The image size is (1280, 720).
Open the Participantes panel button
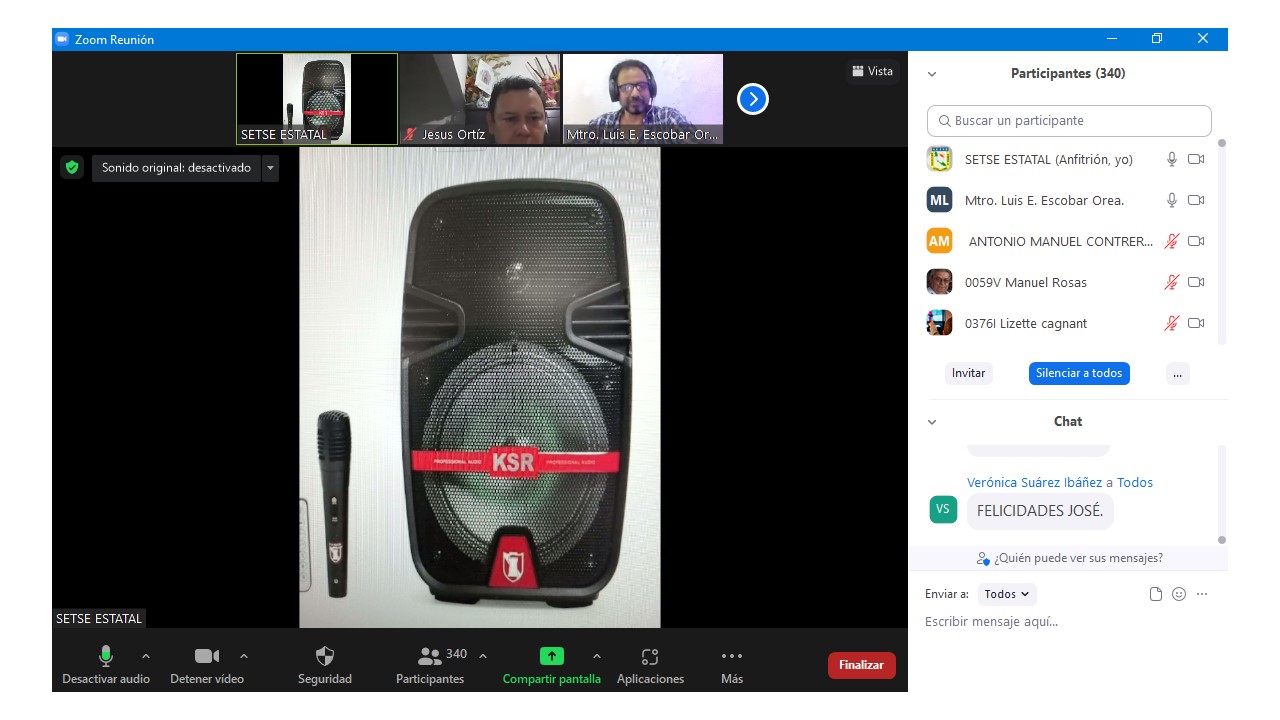(430, 666)
